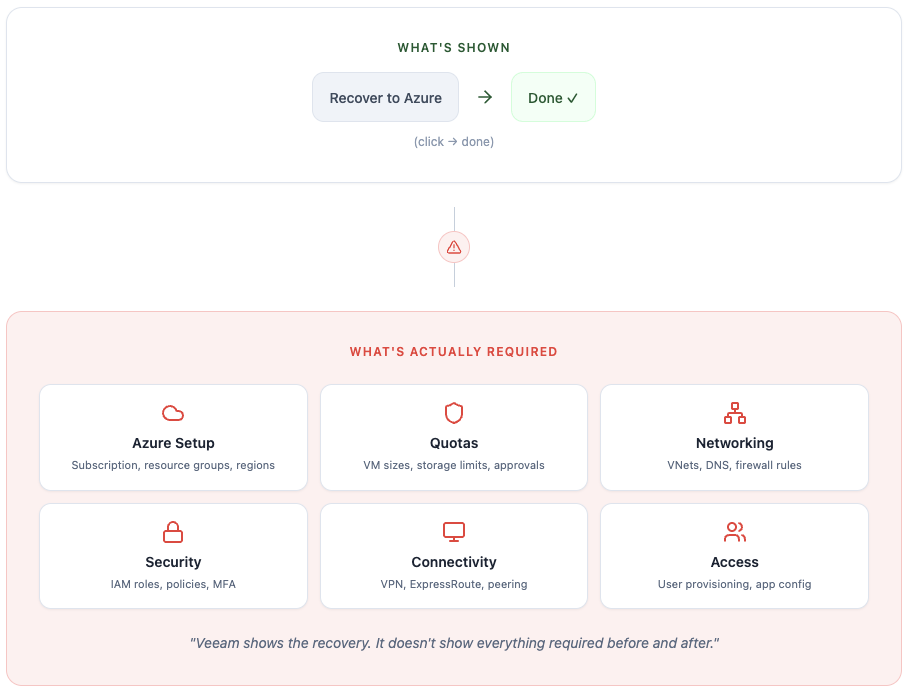Image resolution: width=910 pixels, height=693 pixels.
Task: Click "VNets, DNS, firewall rules" text
Action: point(735,465)
